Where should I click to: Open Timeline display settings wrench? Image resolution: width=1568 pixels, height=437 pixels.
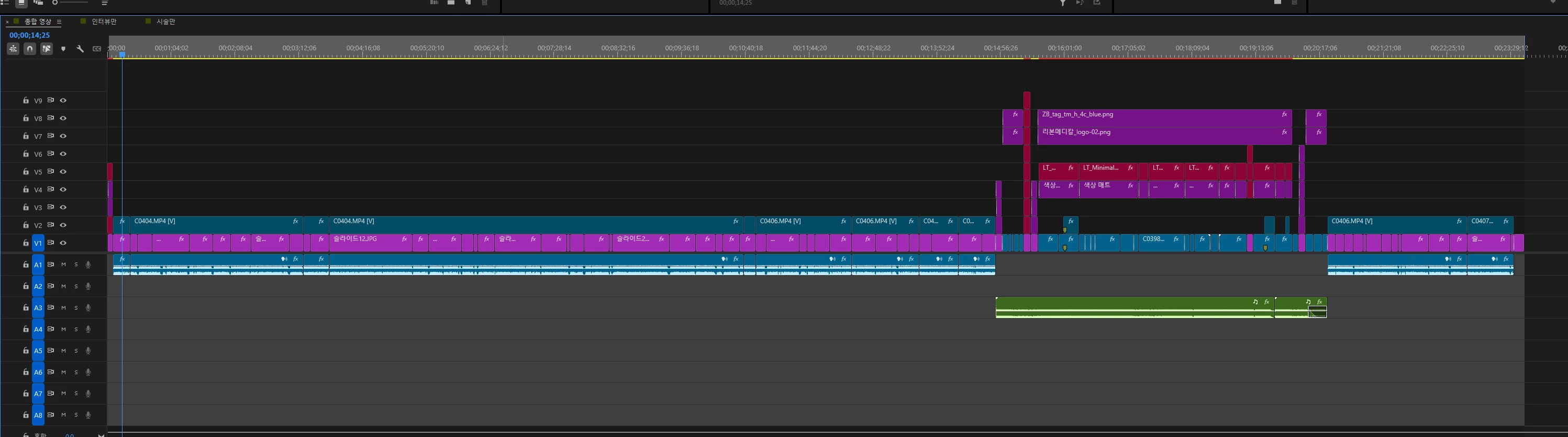click(80, 49)
